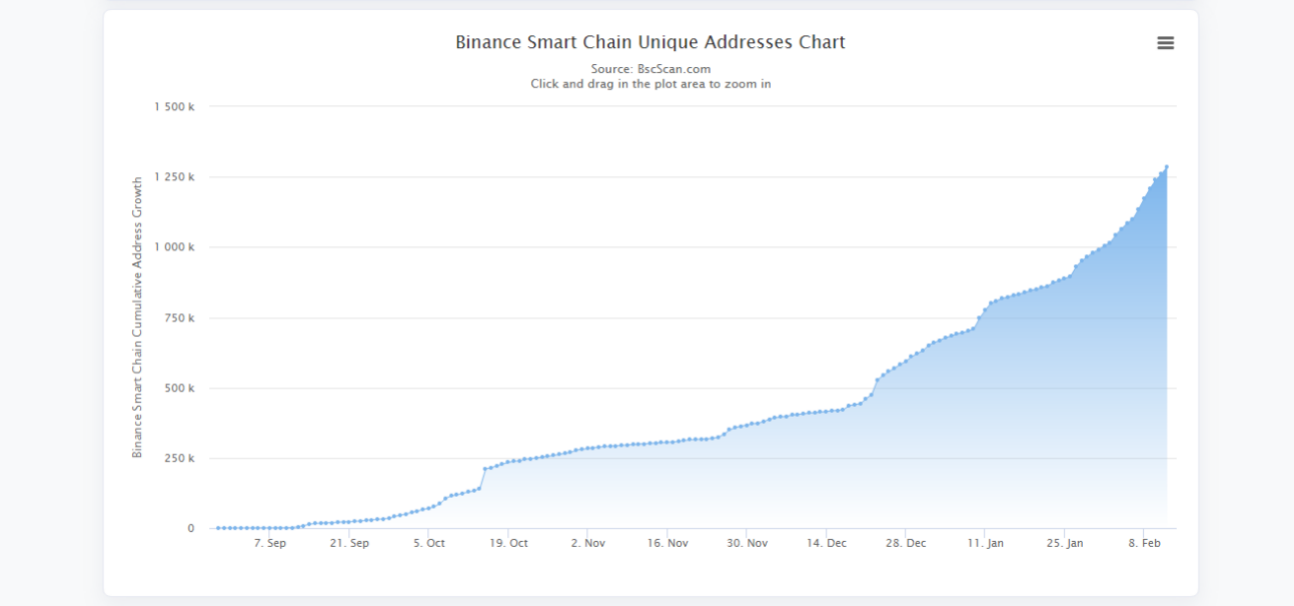Select the last data point at chart's peak
1294x606 pixels.
tap(1166, 167)
